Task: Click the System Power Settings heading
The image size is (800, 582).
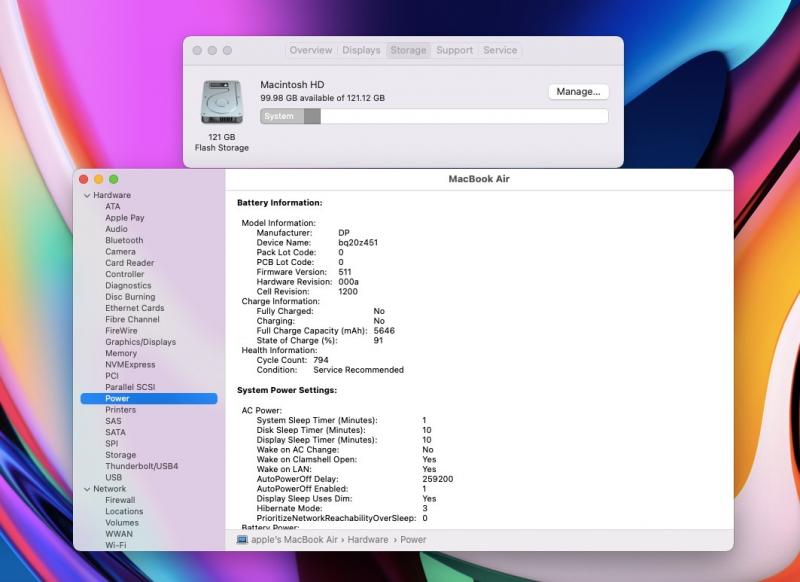Action: [x=287, y=390]
